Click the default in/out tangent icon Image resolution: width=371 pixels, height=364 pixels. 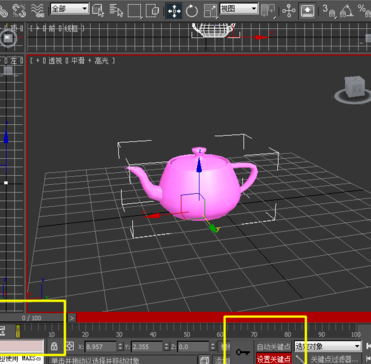[x=300, y=359]
